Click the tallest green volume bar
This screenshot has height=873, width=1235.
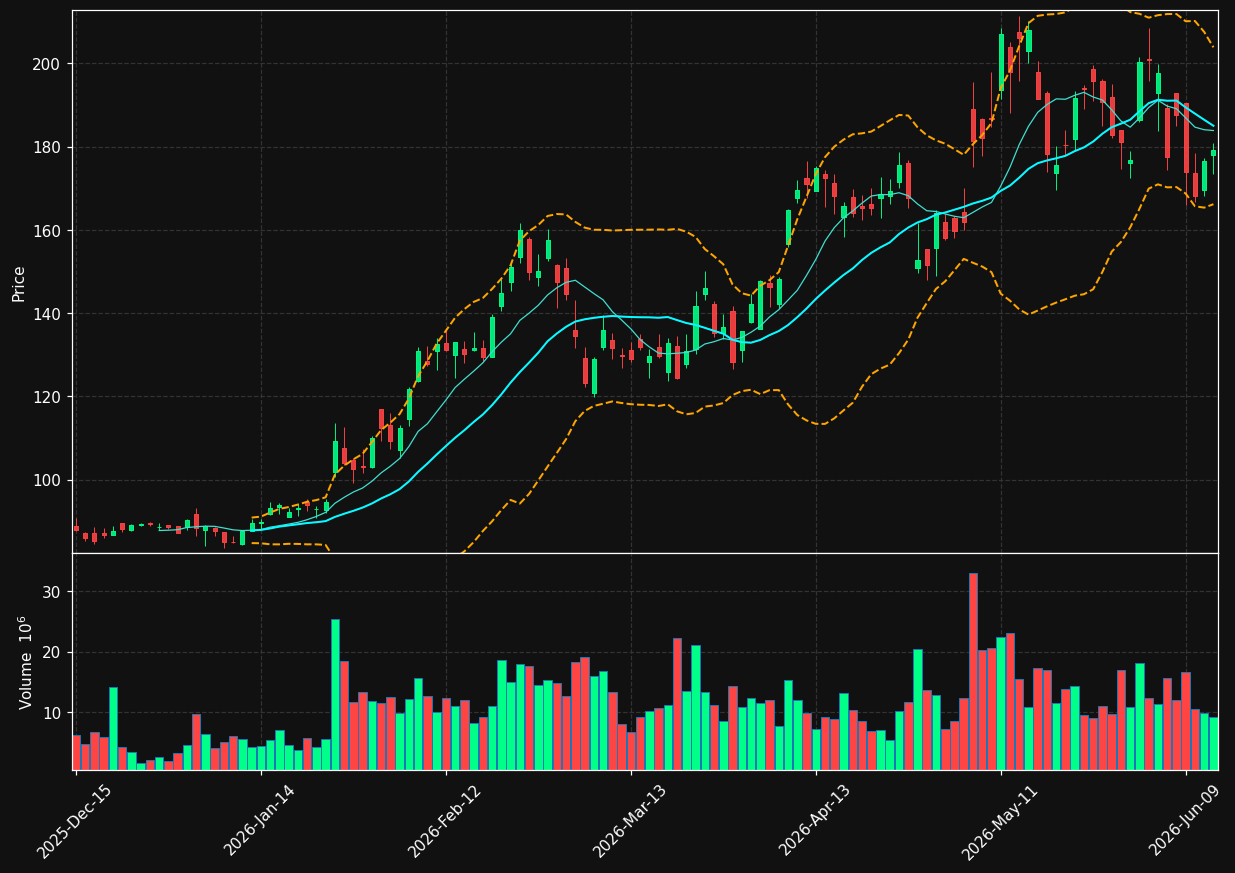click(x=335, y=695)
